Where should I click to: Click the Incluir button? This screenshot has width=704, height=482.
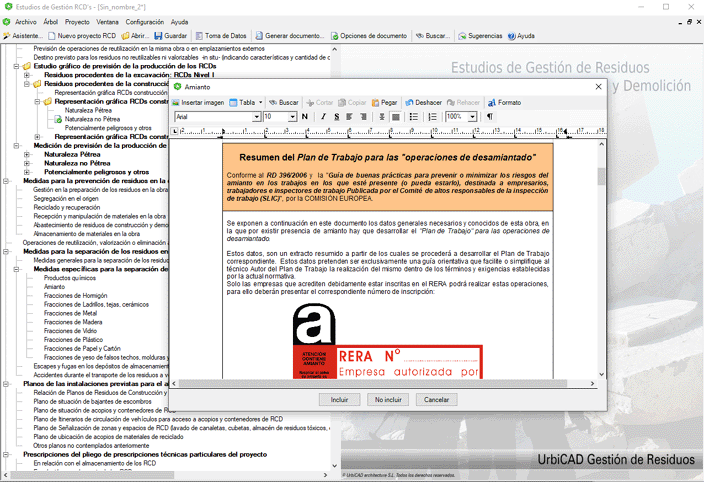pos(339,399)
